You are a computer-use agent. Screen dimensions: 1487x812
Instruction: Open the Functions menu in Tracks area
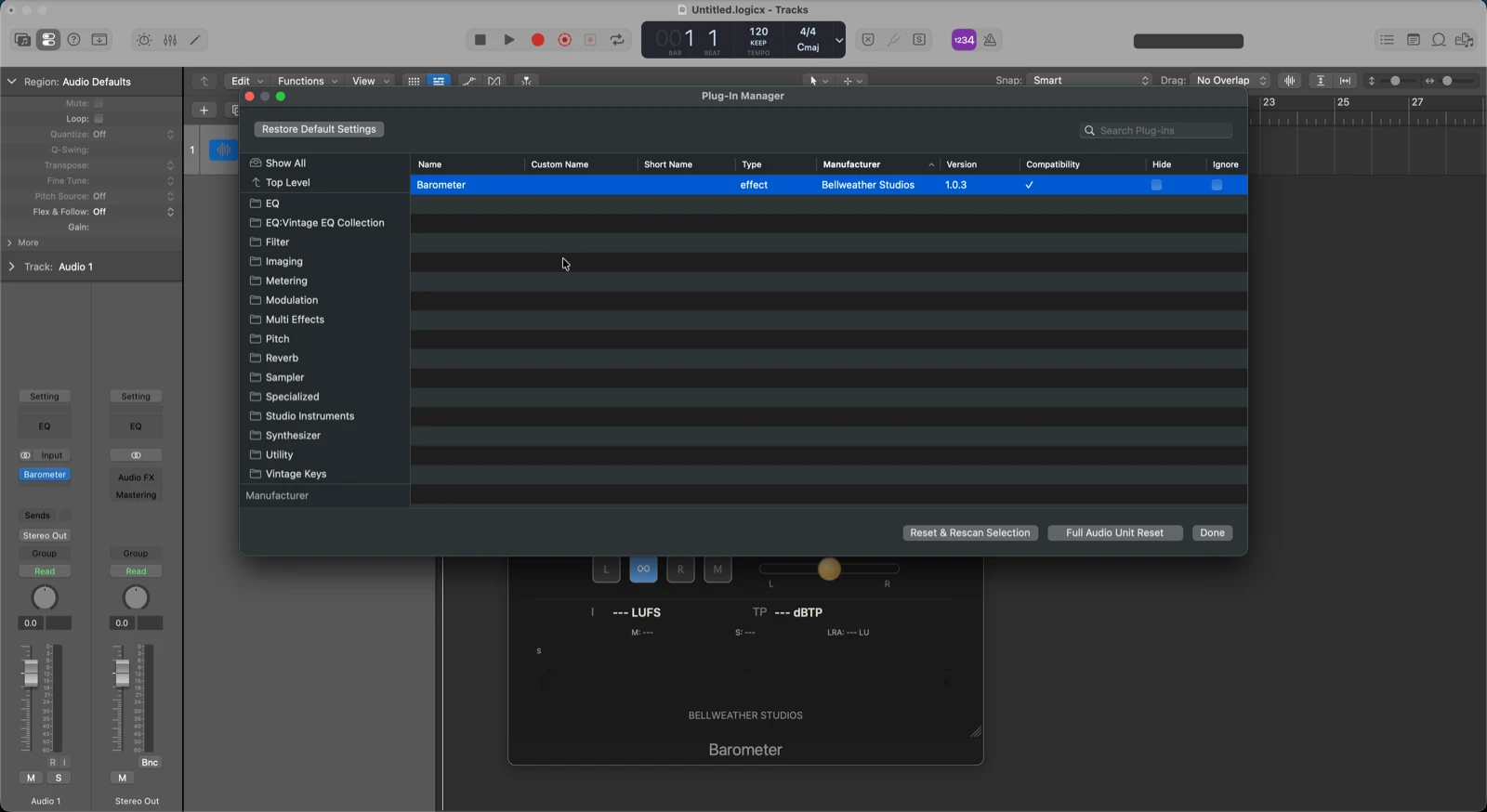coord(308,81)
